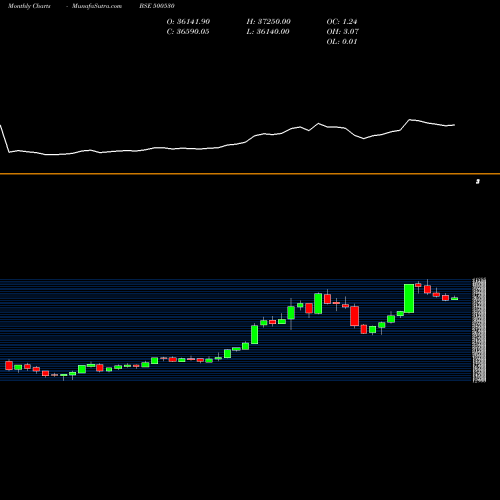
Task: Click the MunafaSutra.com label
Action: (97, 6)
